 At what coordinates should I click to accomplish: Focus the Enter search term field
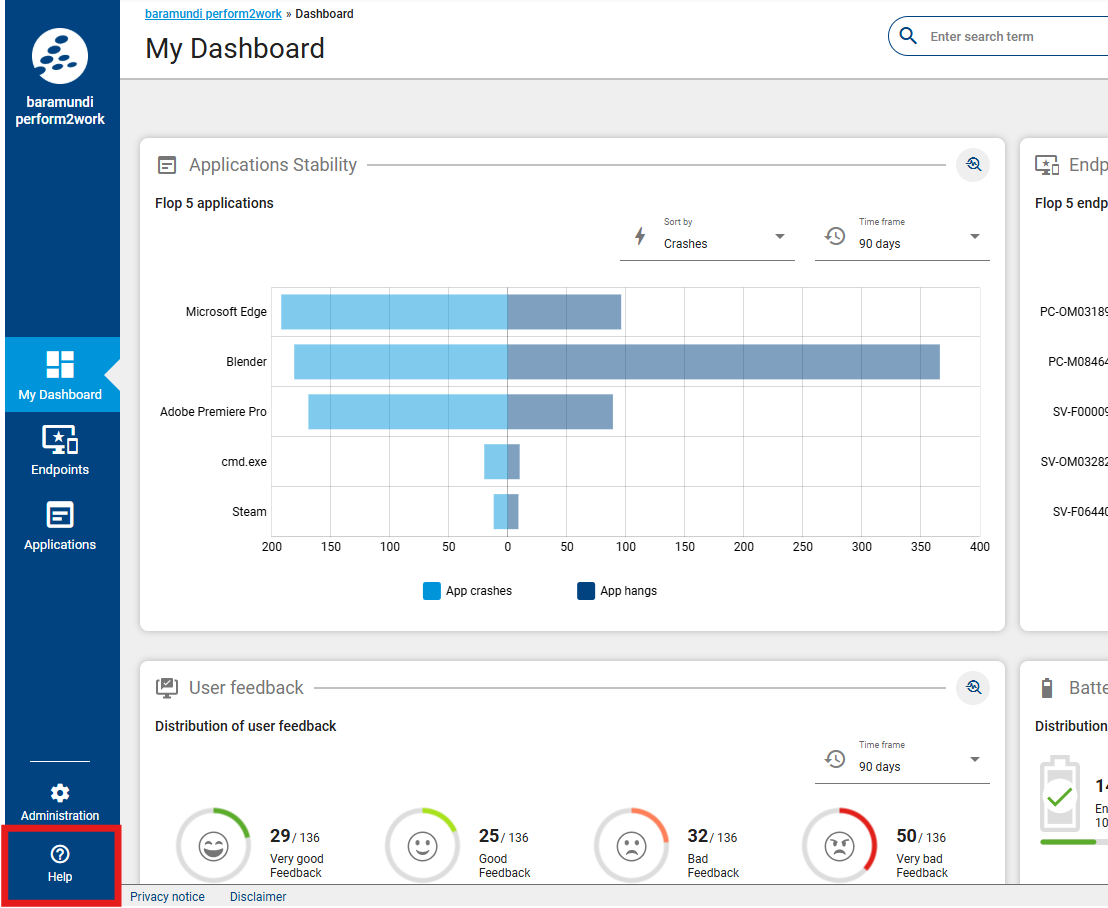pyautogui.click(x=1010, y=37)
